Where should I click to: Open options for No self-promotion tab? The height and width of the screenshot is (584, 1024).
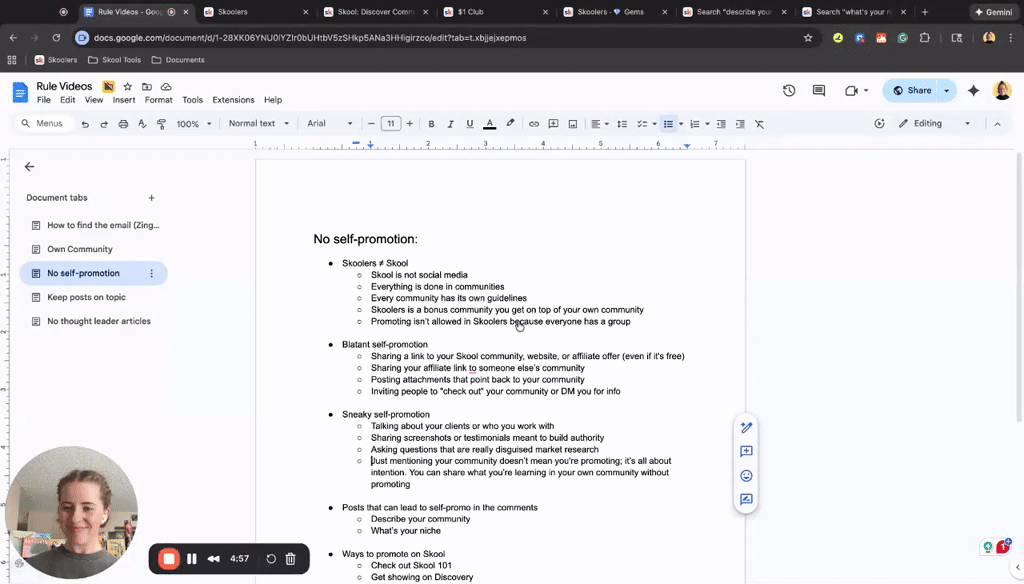(x=152, y=274)
